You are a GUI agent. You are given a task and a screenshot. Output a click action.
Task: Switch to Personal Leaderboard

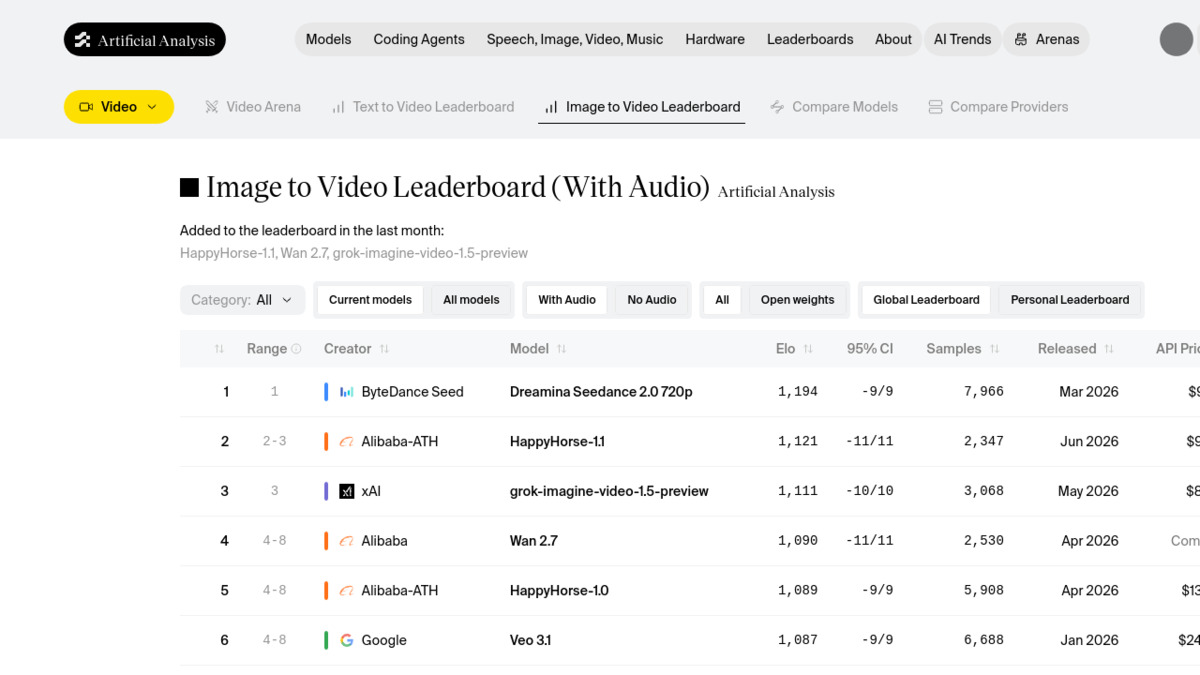(x=1070, y=300)
